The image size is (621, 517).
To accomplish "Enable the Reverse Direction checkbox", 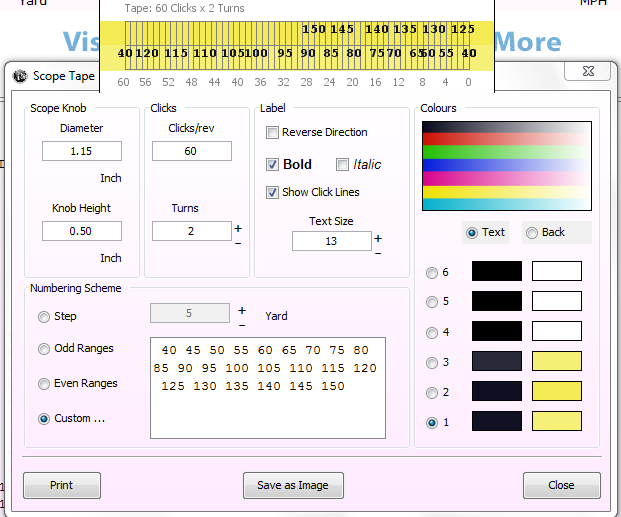I will click(x=272, y=132).
